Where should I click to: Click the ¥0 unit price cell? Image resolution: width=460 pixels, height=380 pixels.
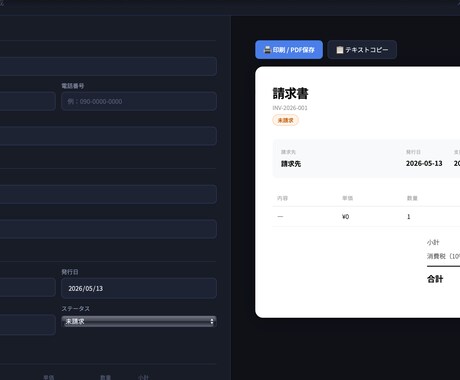(345, 217)
